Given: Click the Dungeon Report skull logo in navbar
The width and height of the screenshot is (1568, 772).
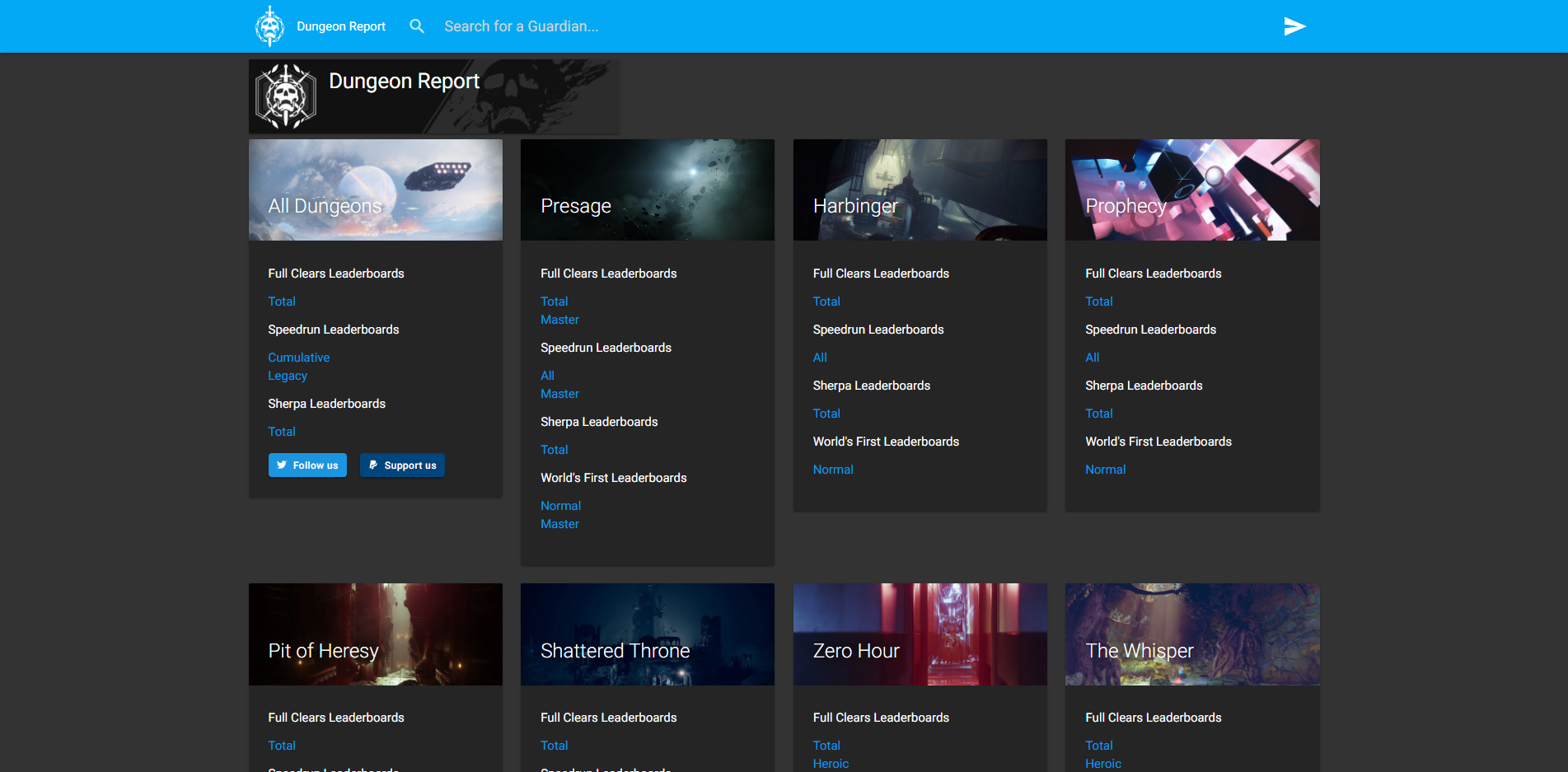Looking at the screenshot, I should [x=269, y=26].
